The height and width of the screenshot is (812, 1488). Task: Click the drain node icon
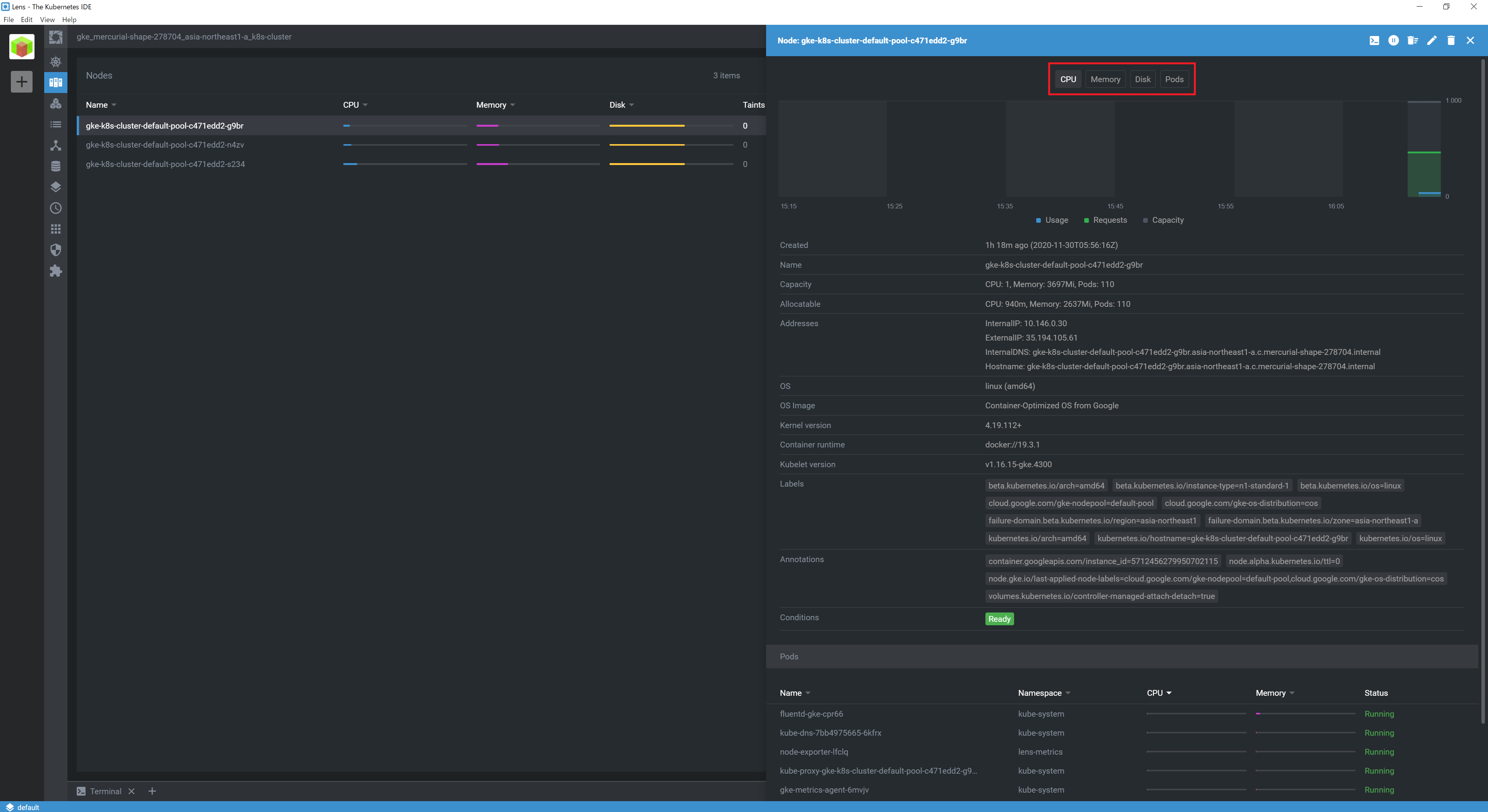[1412, 40]
